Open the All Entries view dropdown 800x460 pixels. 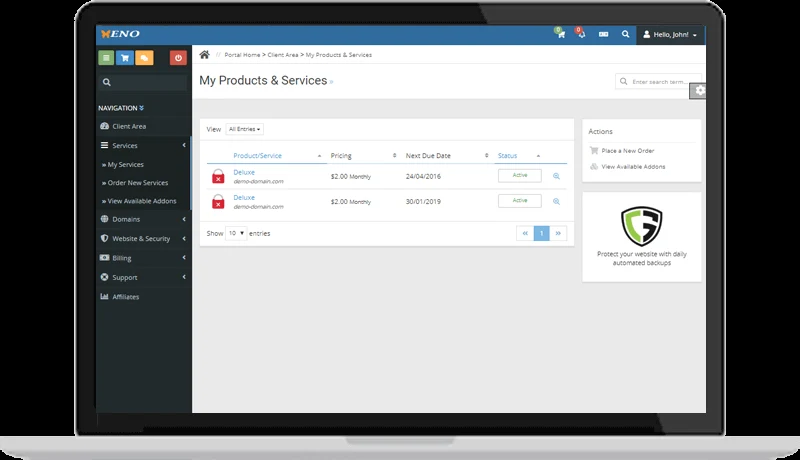point(244,129)
